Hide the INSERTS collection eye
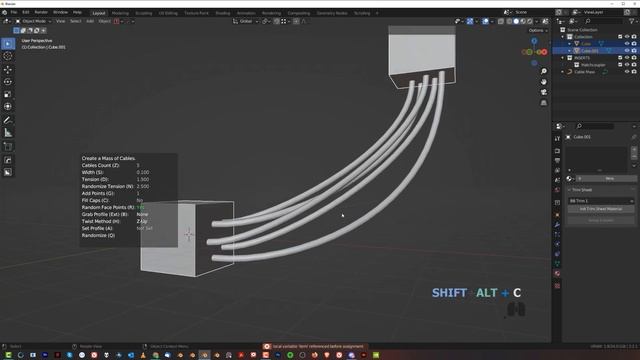 (627, 58)
